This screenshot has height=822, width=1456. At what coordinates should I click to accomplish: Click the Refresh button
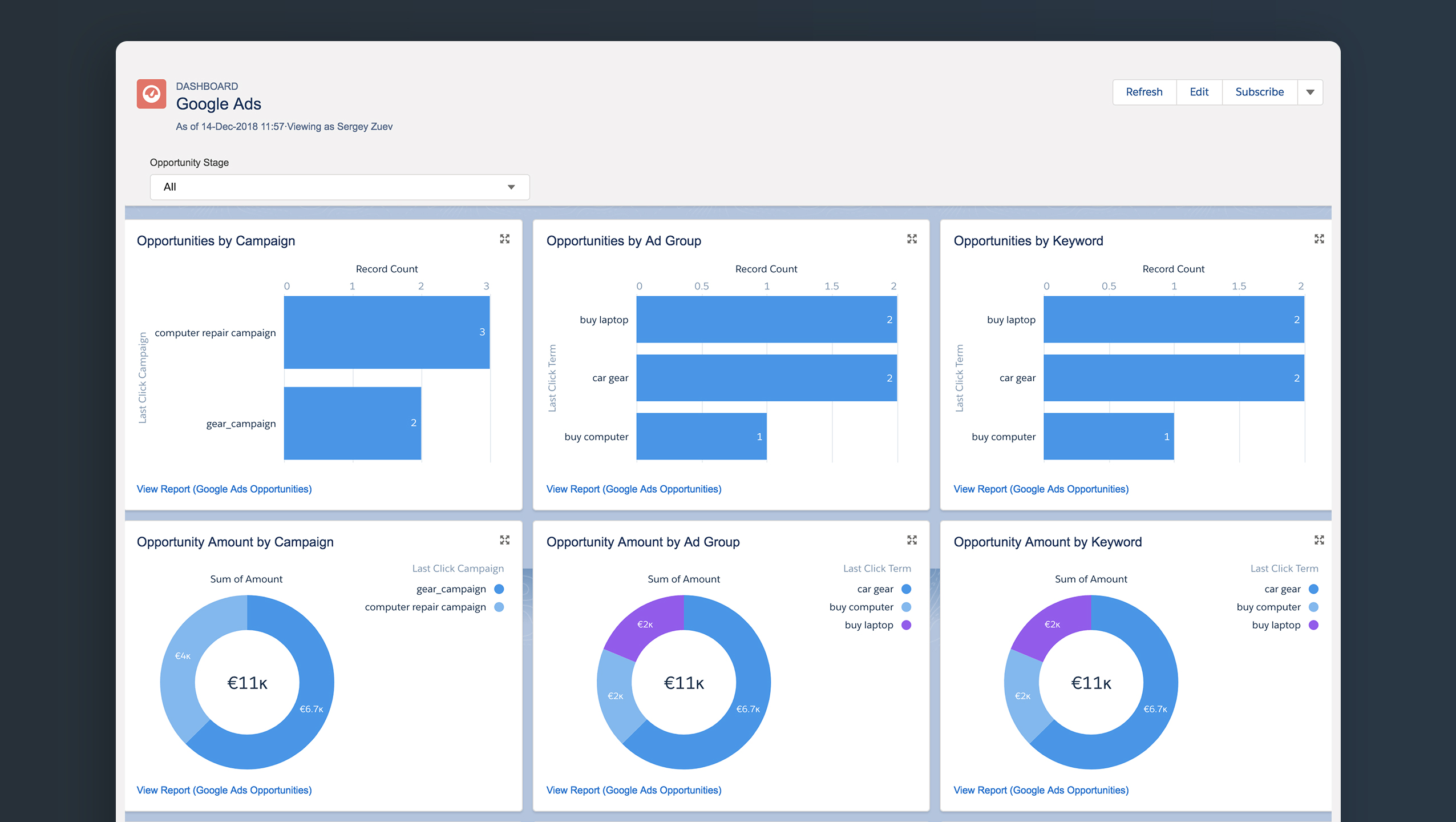(x=1144, y=92)
